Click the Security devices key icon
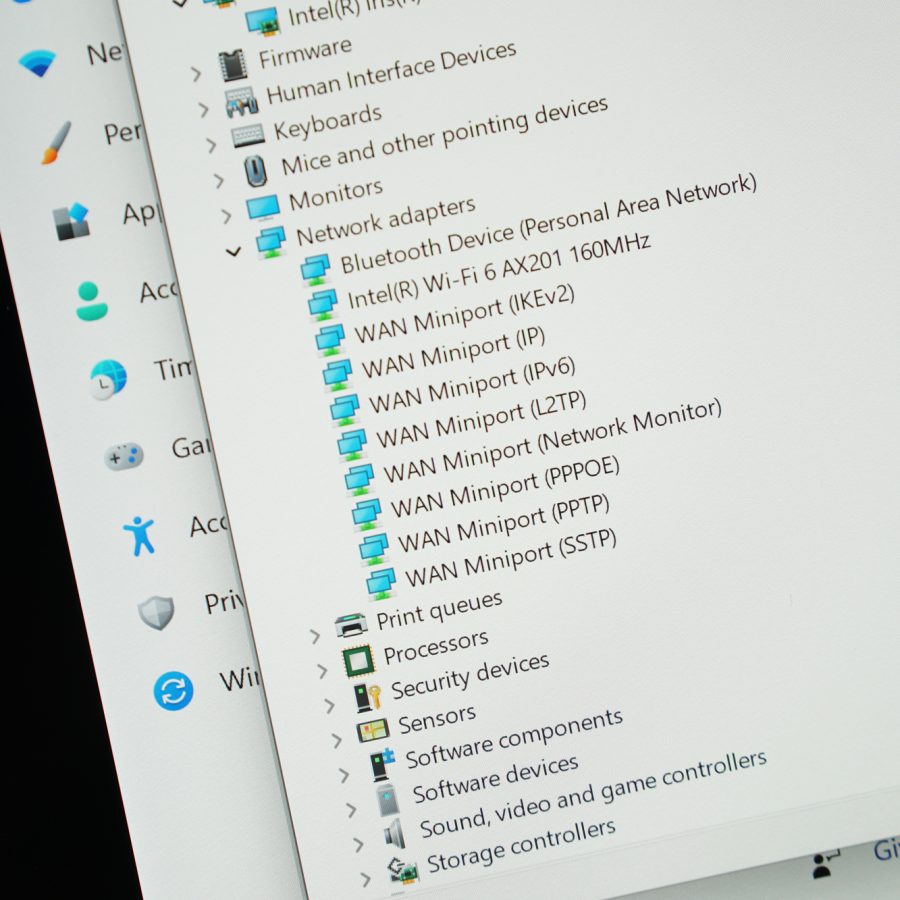 coord(367,697)
